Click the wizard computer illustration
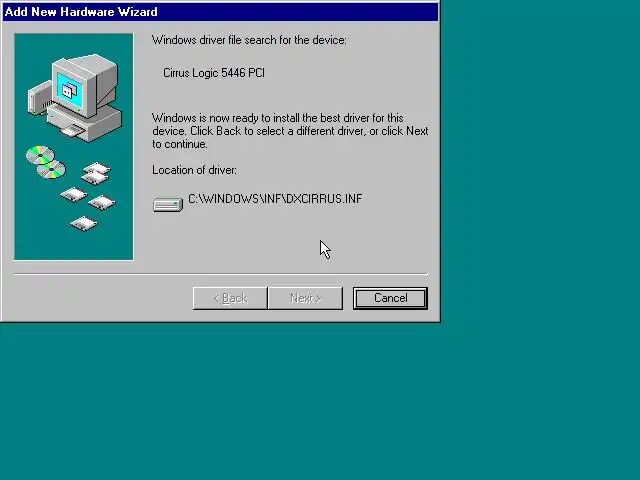Image resolution: width=640 pixels, height=480 pixels. coord(74,147)
